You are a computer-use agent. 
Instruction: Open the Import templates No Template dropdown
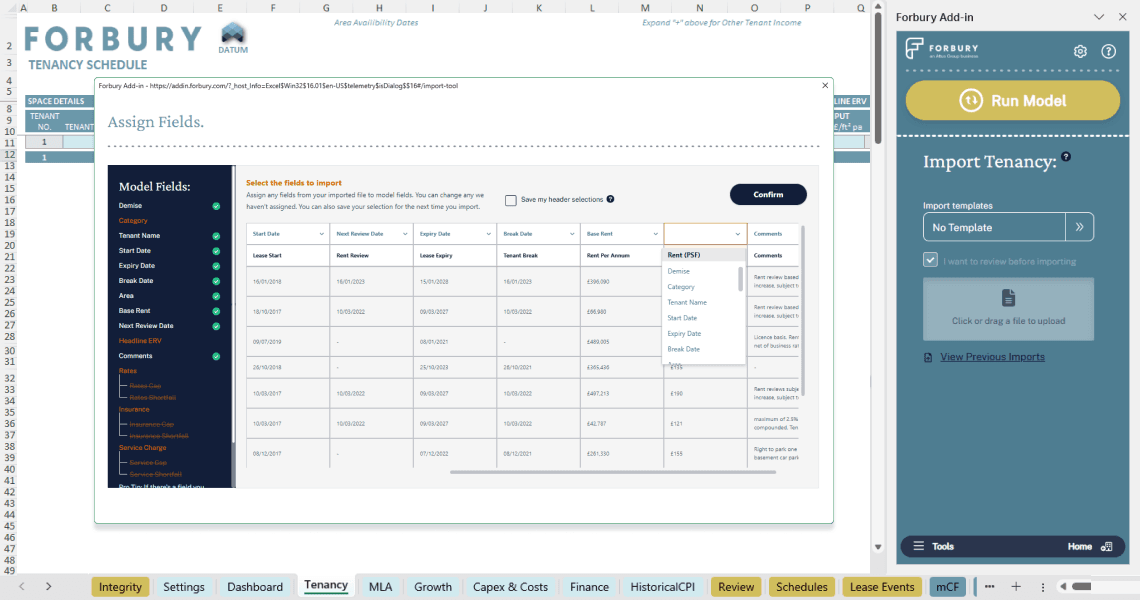point(994,227)
